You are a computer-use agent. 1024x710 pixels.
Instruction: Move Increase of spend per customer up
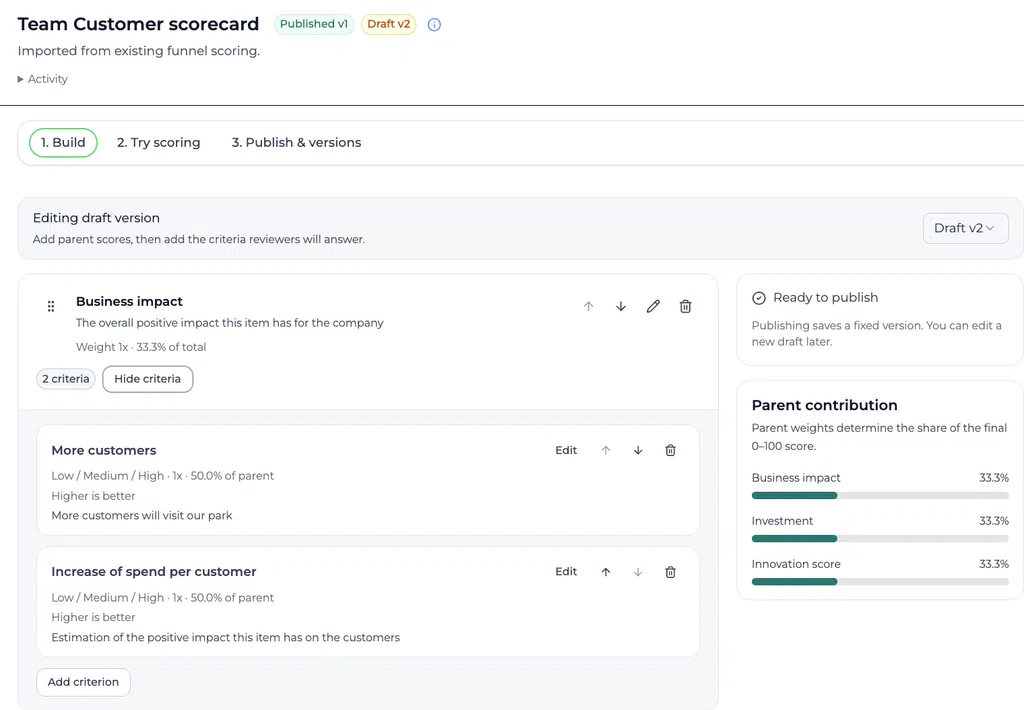(606, 572)
